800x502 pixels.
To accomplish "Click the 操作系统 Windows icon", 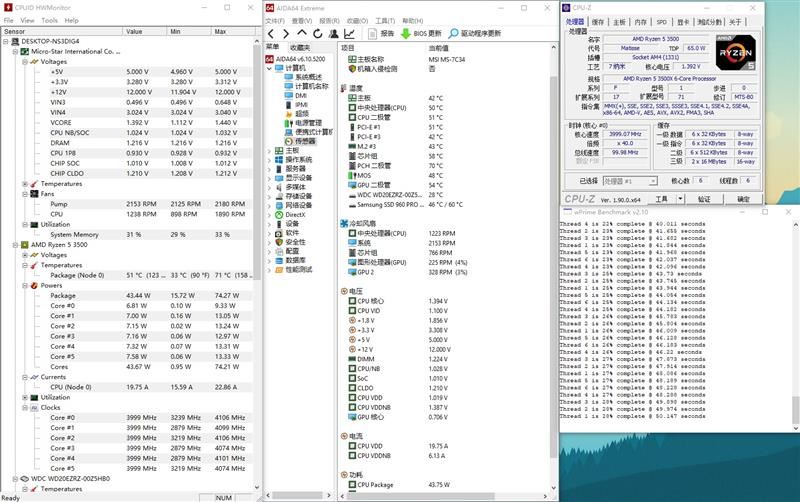I will (279, 160).
